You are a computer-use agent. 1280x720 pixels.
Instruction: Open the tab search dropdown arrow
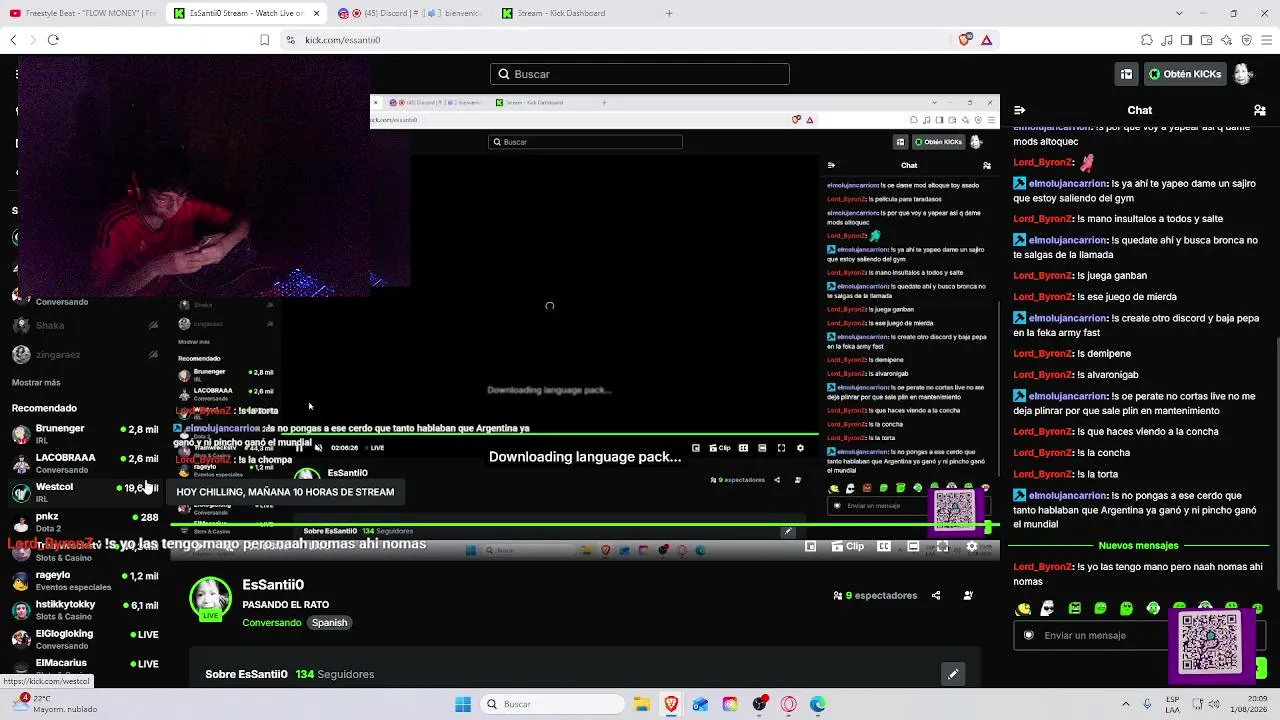(x=1179, y=13)
